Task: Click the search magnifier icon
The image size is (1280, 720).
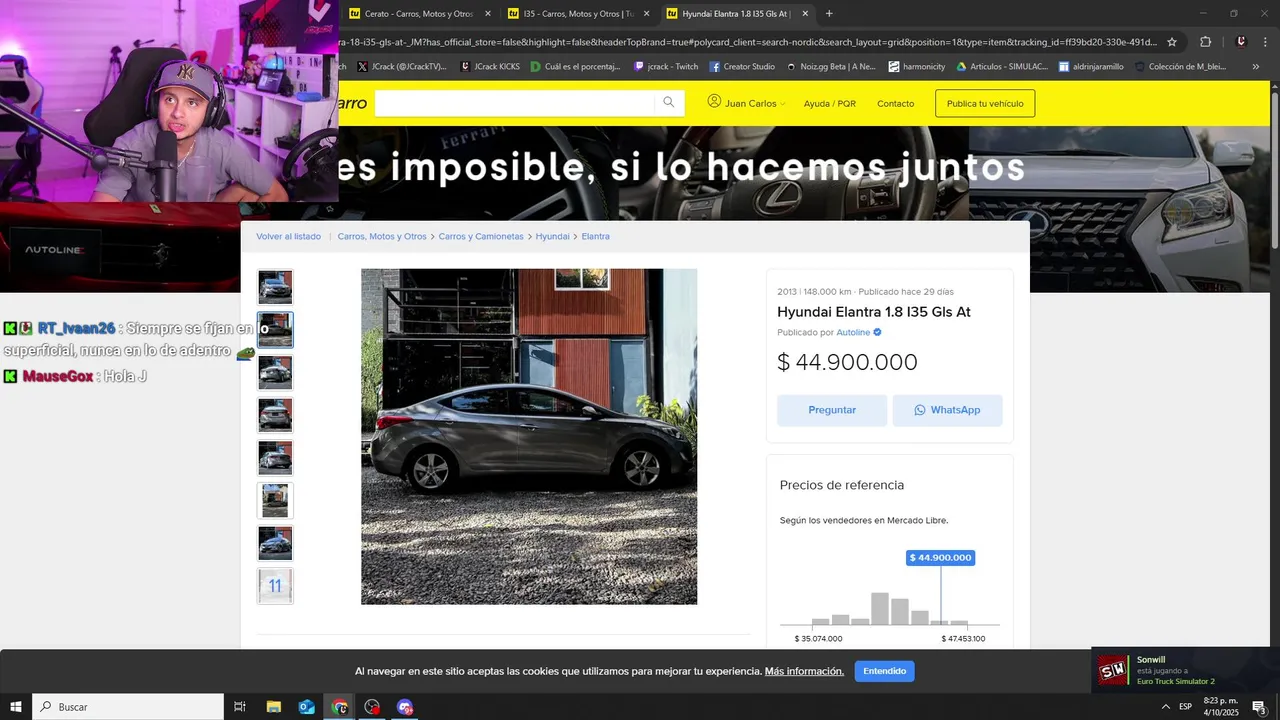Action: click(669, 103)
